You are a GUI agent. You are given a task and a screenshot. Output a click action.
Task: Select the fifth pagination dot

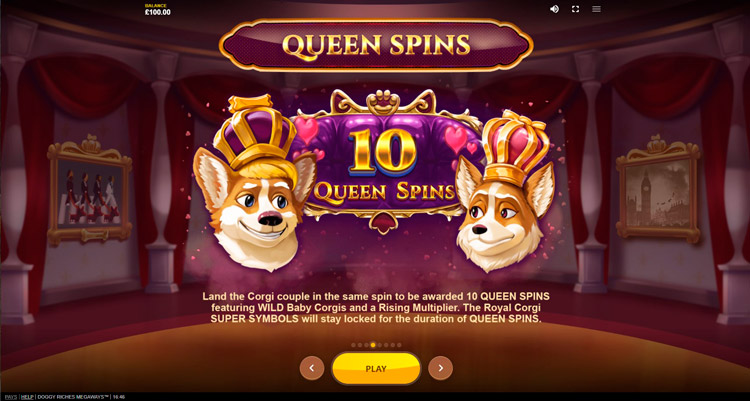pyautogui.click(x=380, y=345)
